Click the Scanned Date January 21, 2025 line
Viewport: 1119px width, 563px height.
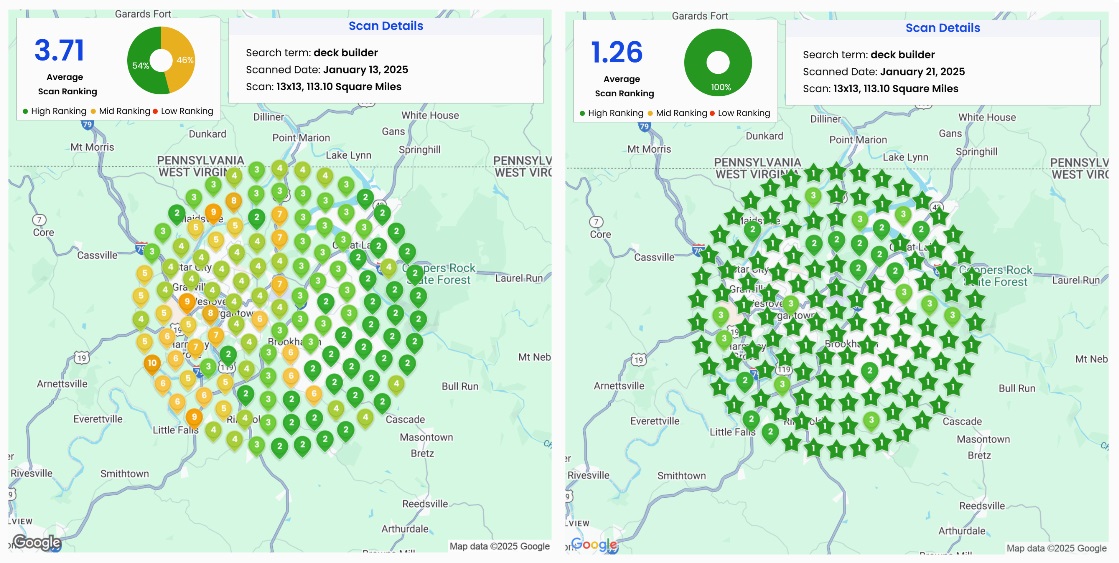[x=883, y=72]
